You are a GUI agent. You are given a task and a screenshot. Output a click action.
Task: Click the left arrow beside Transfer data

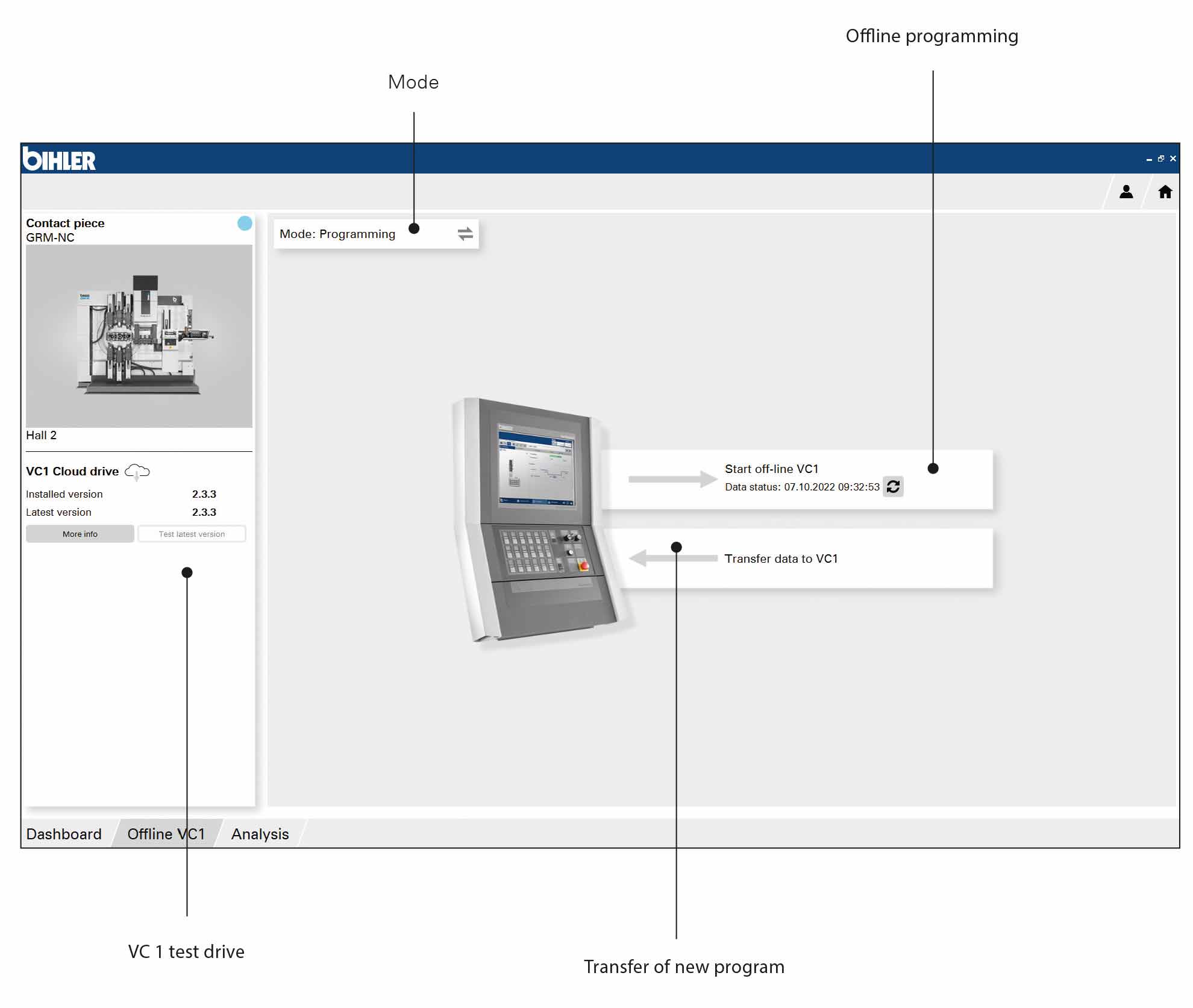coord(672,558)
